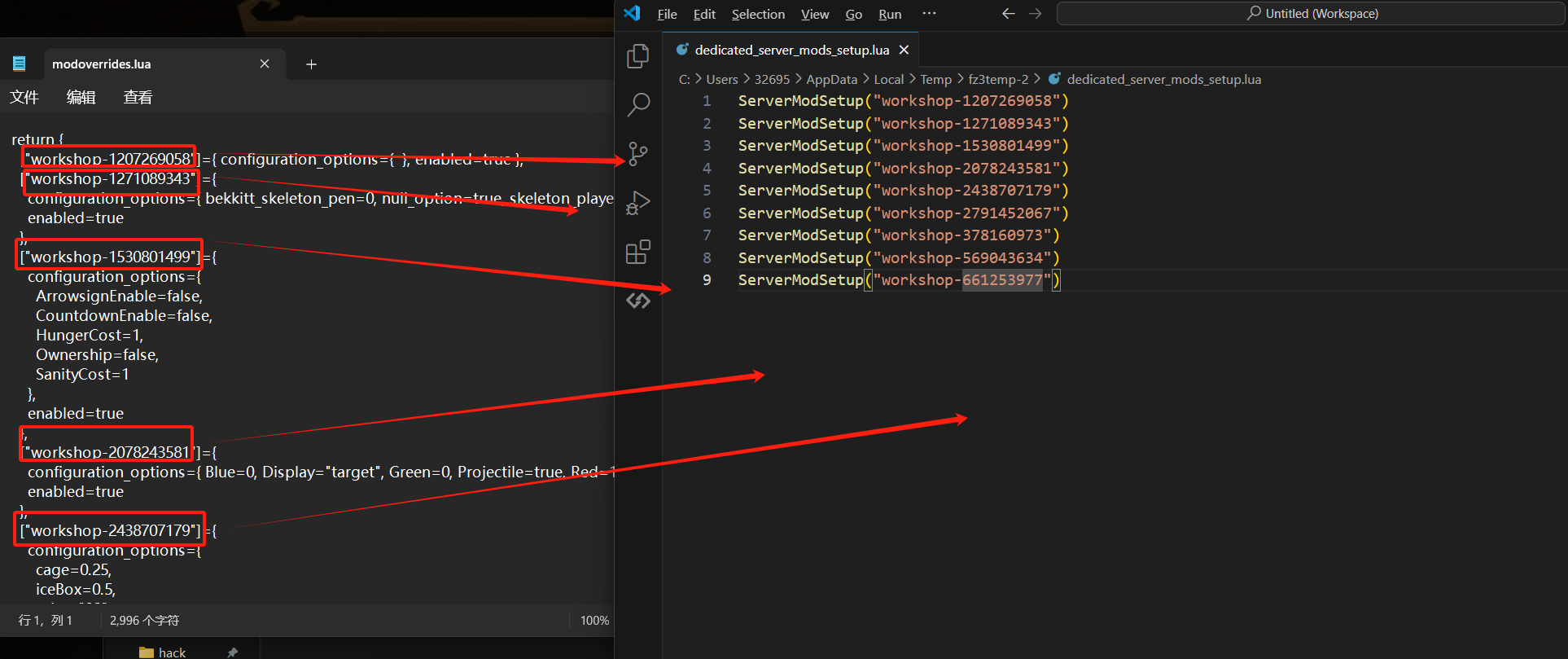Click the workshop-661253977 line in the editor

900,280
